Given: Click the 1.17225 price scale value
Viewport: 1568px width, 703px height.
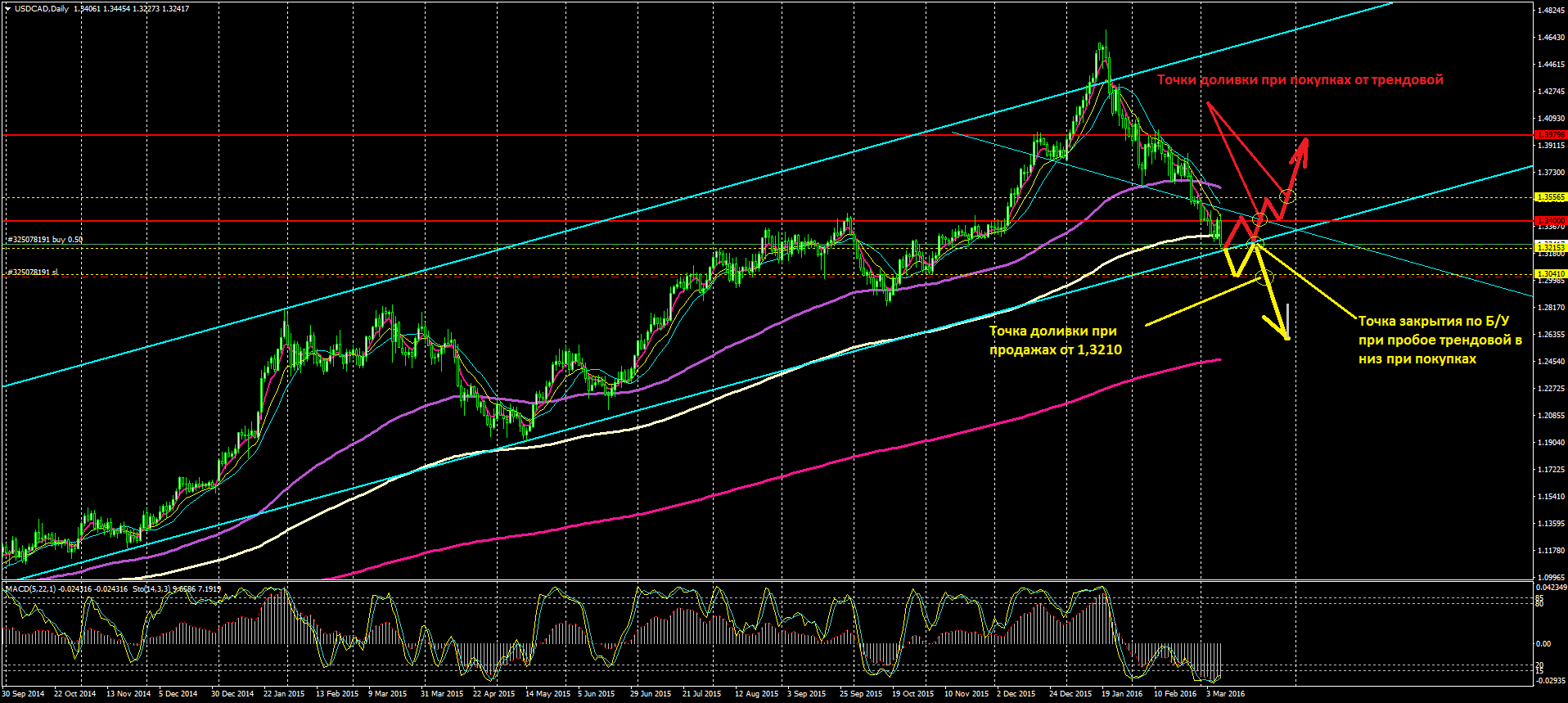Looking at the screenshot, I should [x=1551, y=470].
